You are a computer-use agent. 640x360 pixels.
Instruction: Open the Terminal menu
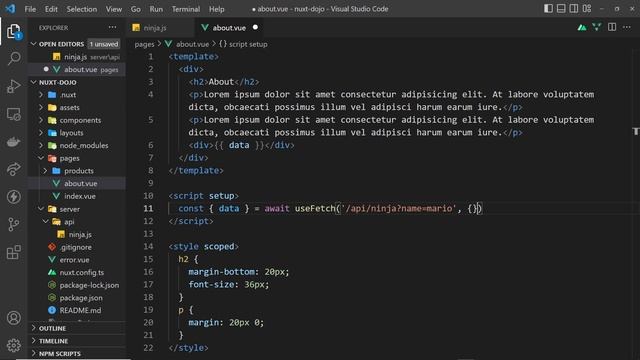[186, 9]
